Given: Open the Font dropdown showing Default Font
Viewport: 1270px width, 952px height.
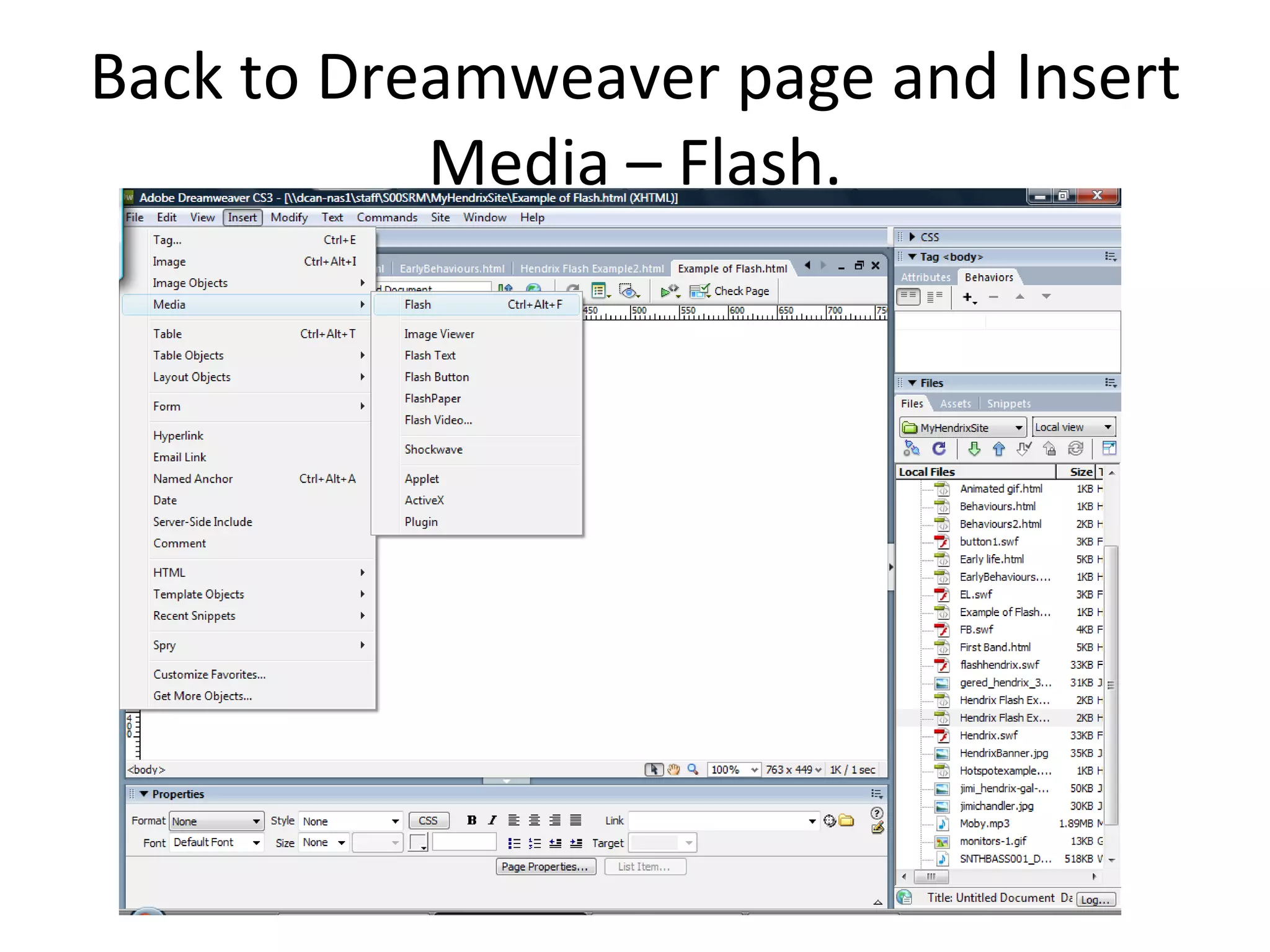Looking at the screenshot, I should click(216, 842).
